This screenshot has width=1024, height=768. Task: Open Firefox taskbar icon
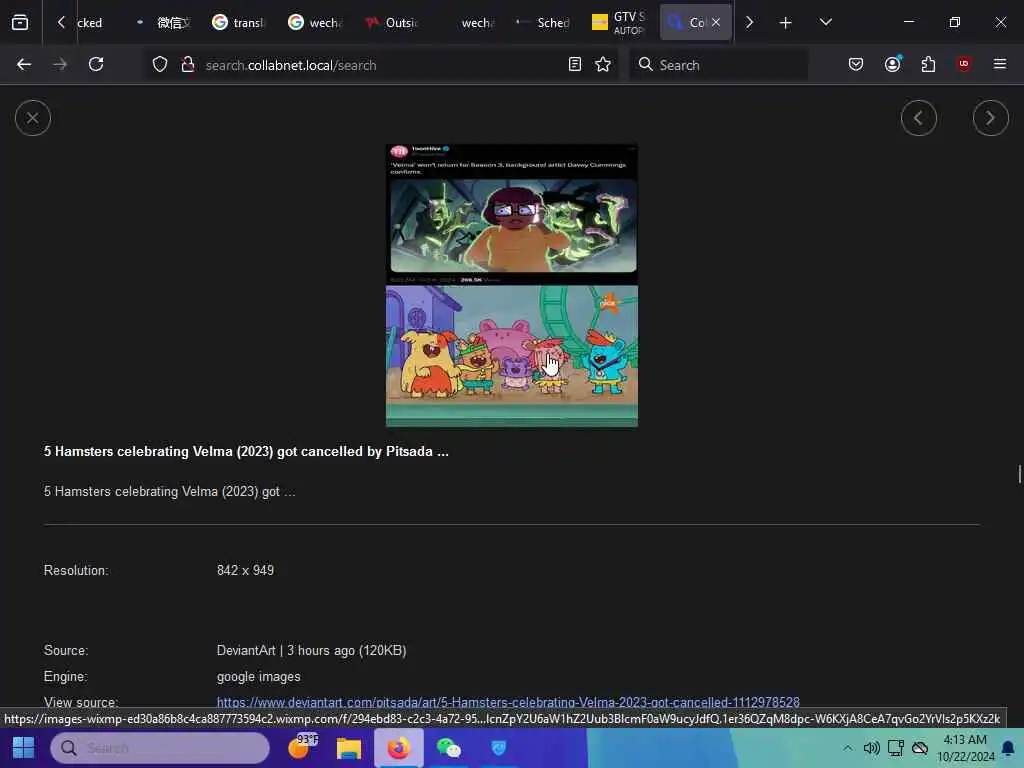pos(398,748)
